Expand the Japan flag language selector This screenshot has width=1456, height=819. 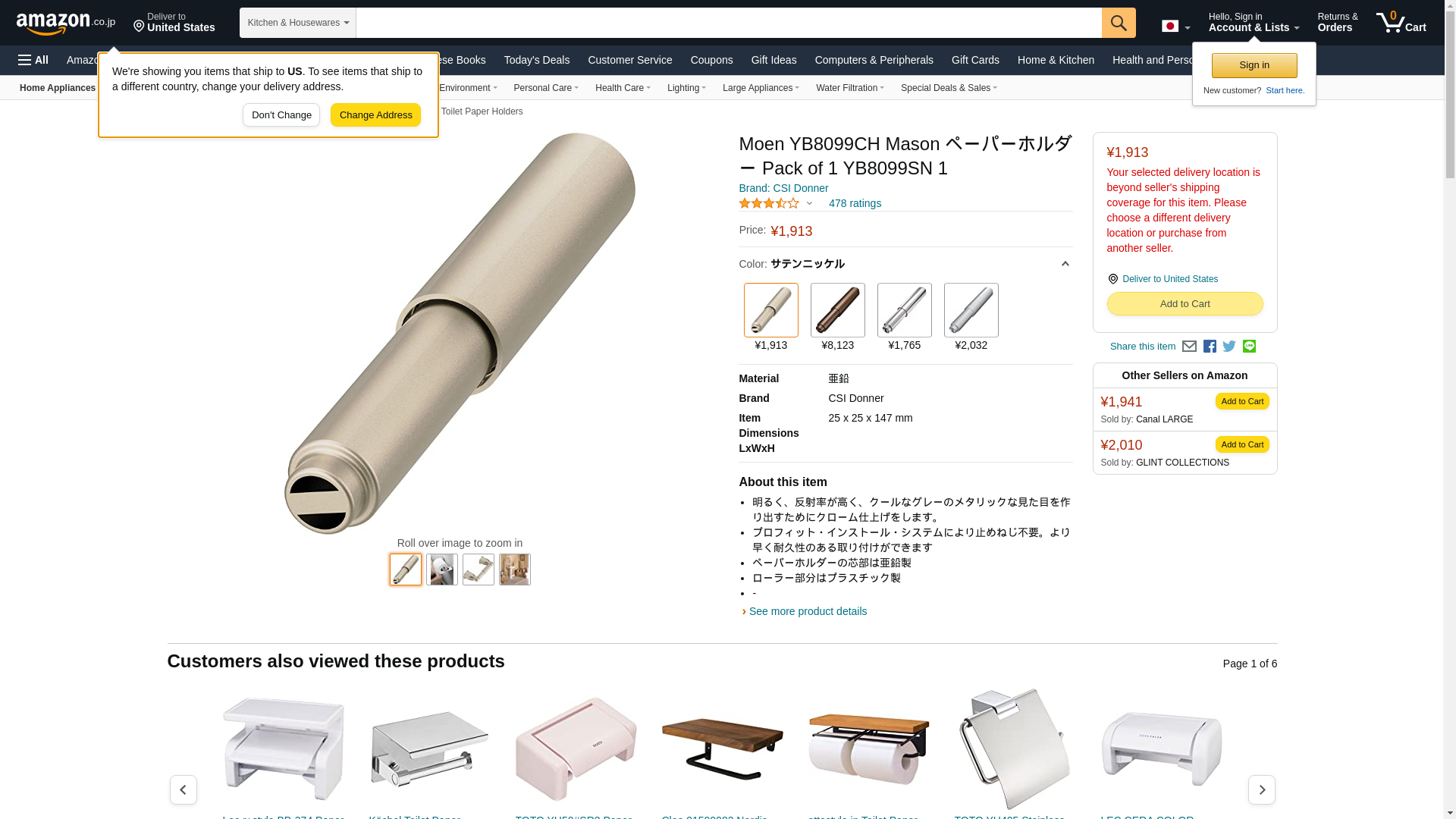pos(1176,27)
